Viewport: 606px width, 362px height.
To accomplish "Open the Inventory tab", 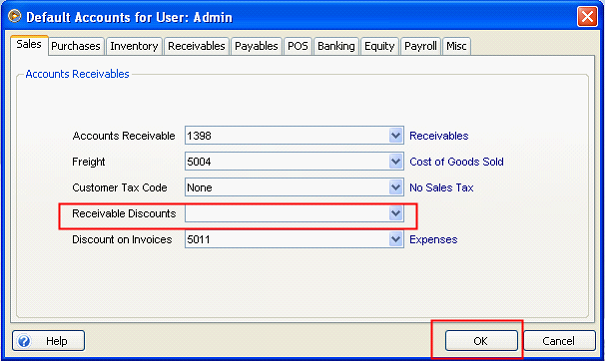I will click(x=134, y=46).
